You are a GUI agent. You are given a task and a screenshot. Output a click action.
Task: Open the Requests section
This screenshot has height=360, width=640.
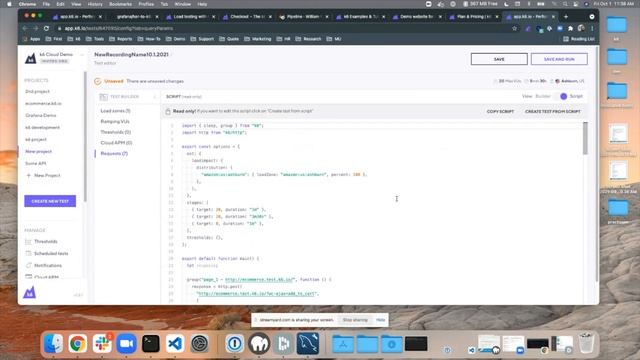point(114,153)
